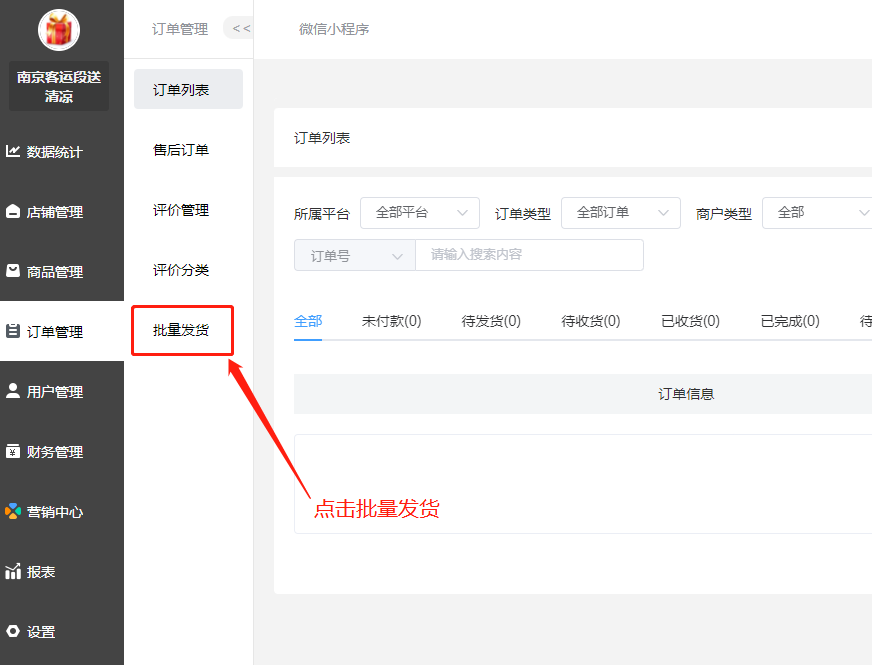The width and height of the screenshot is (872, 665).
Task: Click the 设置 gear icon
Action: pos(13,631)
